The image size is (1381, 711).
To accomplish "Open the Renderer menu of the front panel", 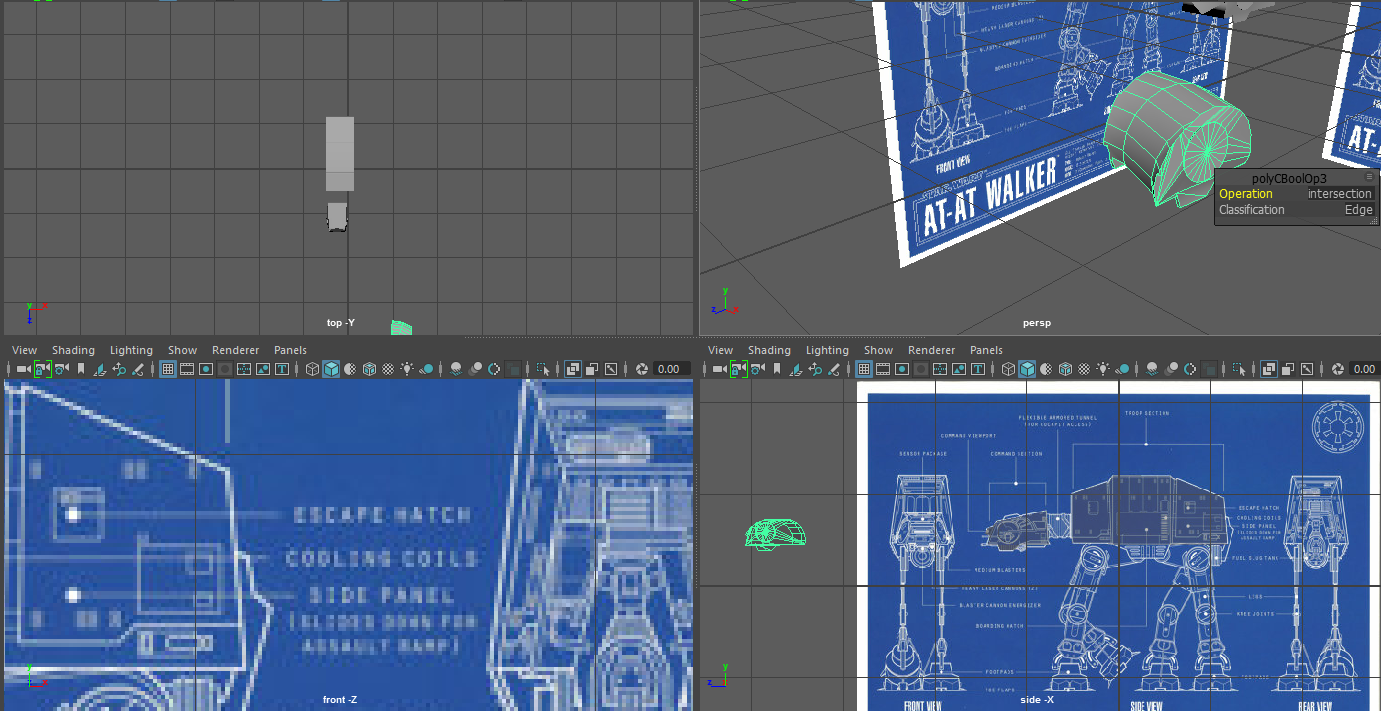I will [235, 350].
